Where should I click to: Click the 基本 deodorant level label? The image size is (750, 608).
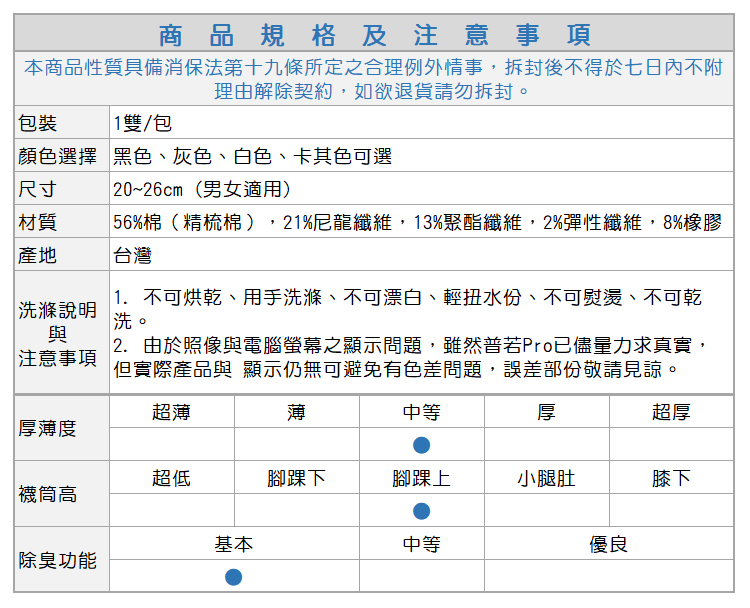click(x=233, y=544)
